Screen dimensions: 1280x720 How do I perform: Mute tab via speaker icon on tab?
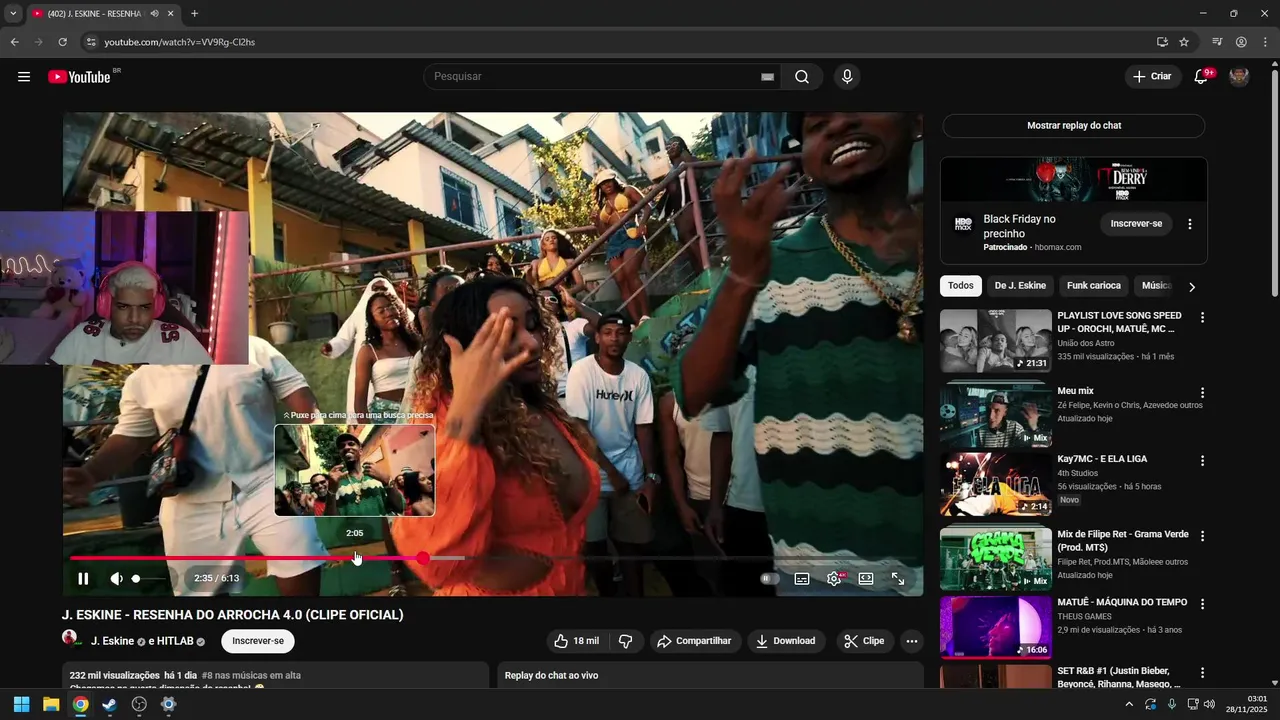(x=154, y=14)
